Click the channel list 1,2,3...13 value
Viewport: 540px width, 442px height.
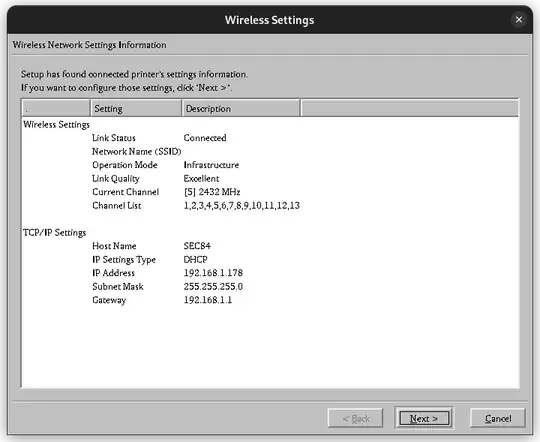[241, 205]
